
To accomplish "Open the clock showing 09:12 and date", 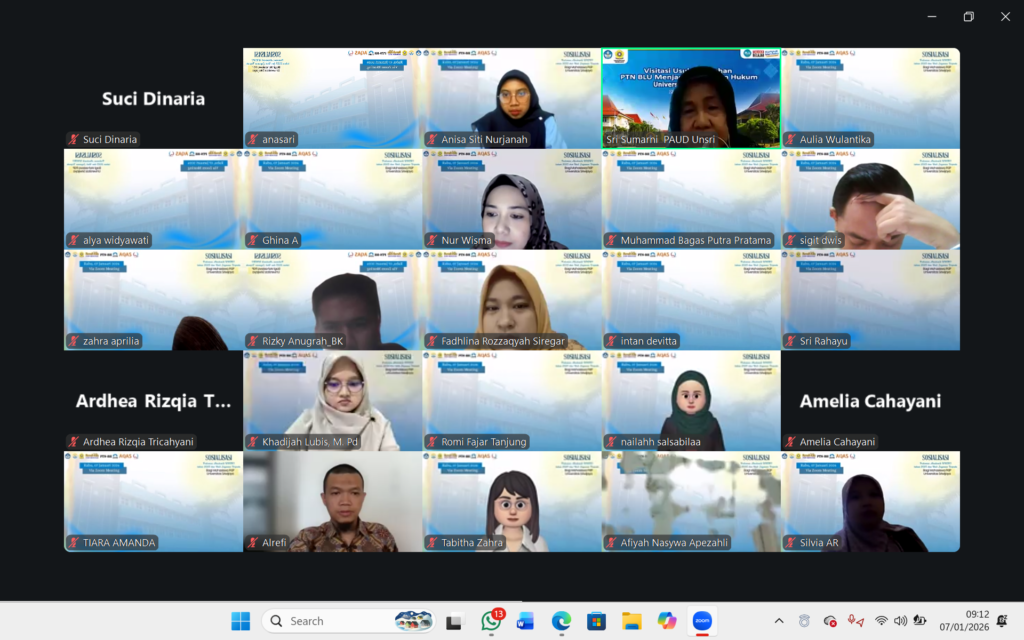I will tap(960, 621).
